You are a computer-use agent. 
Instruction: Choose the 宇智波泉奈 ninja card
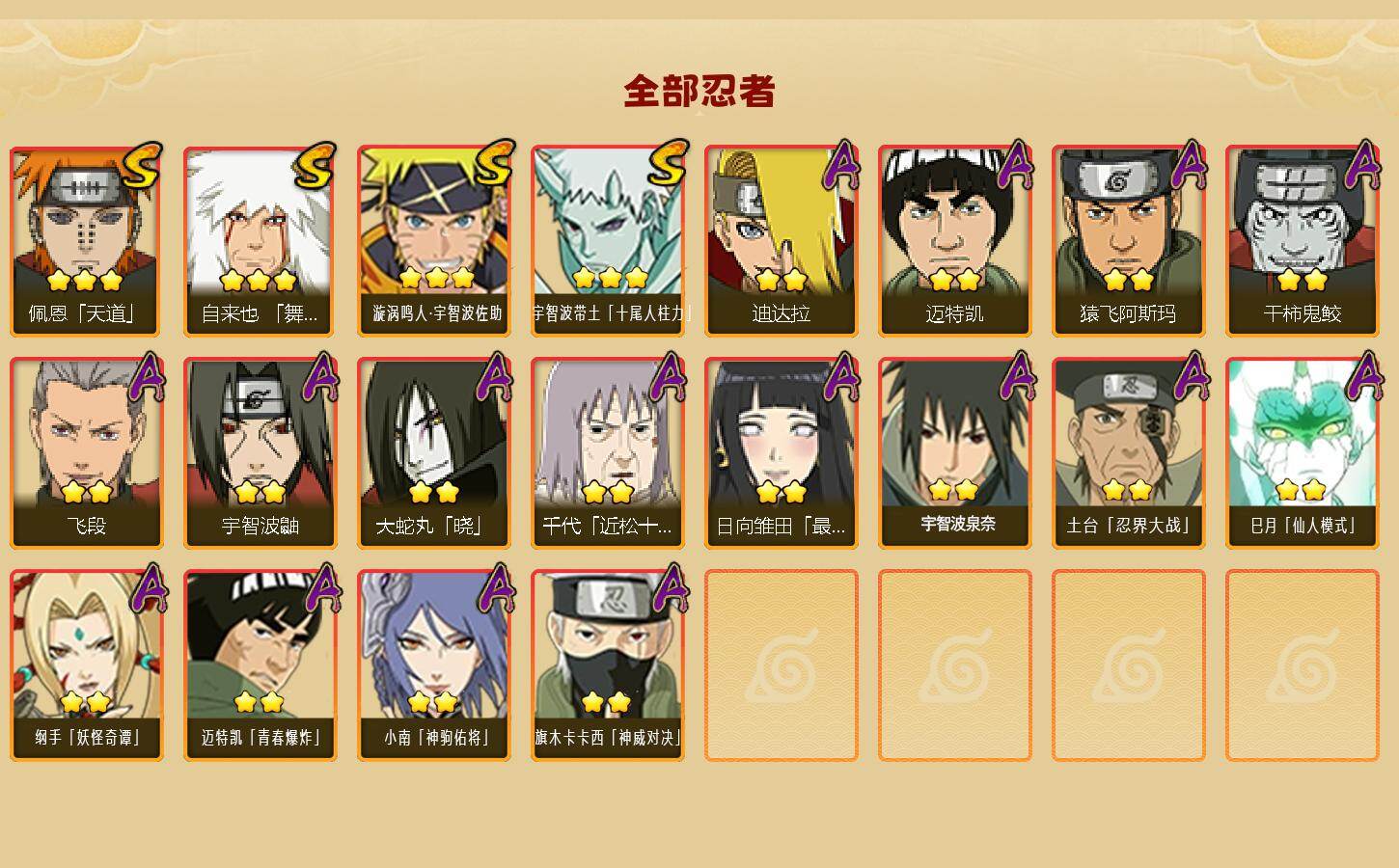coord(955,453)
